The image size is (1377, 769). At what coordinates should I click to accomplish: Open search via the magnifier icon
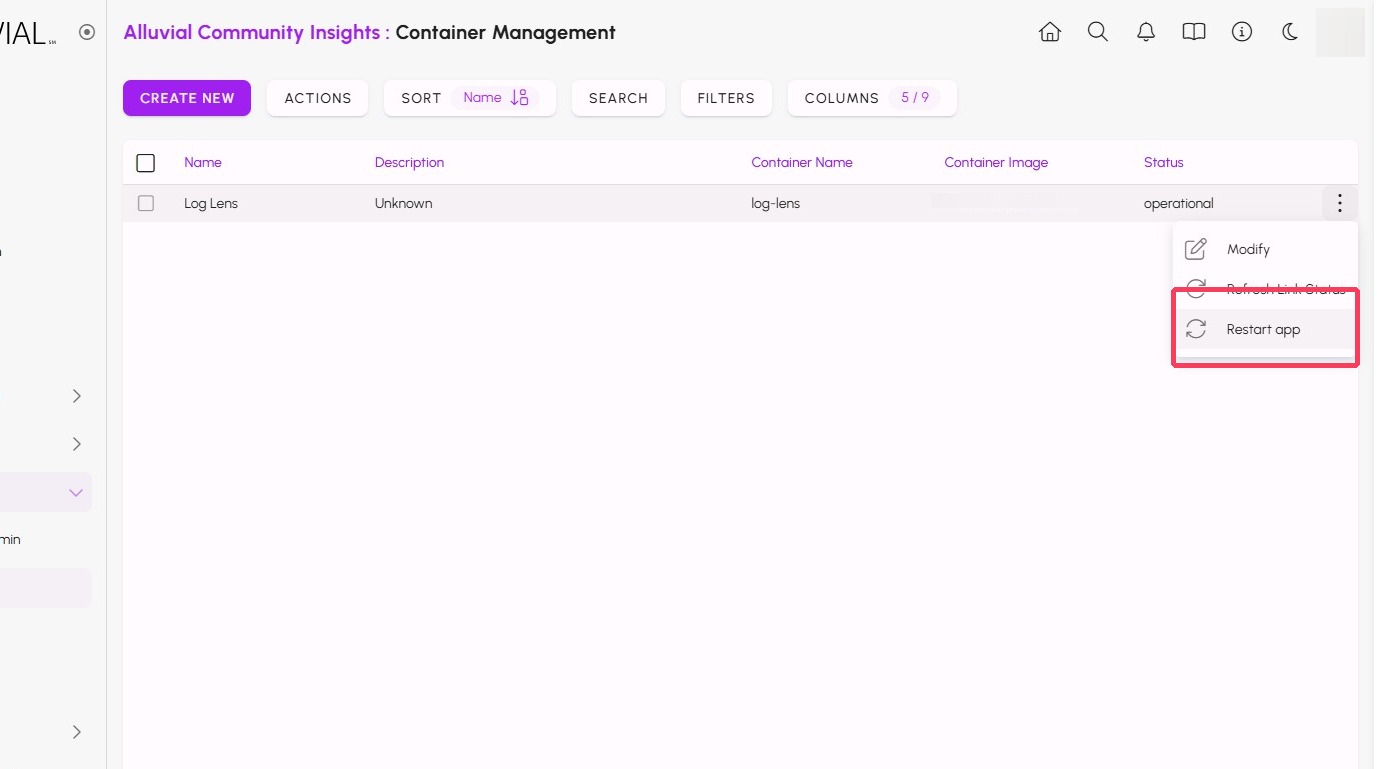(x=1098, y=32)
